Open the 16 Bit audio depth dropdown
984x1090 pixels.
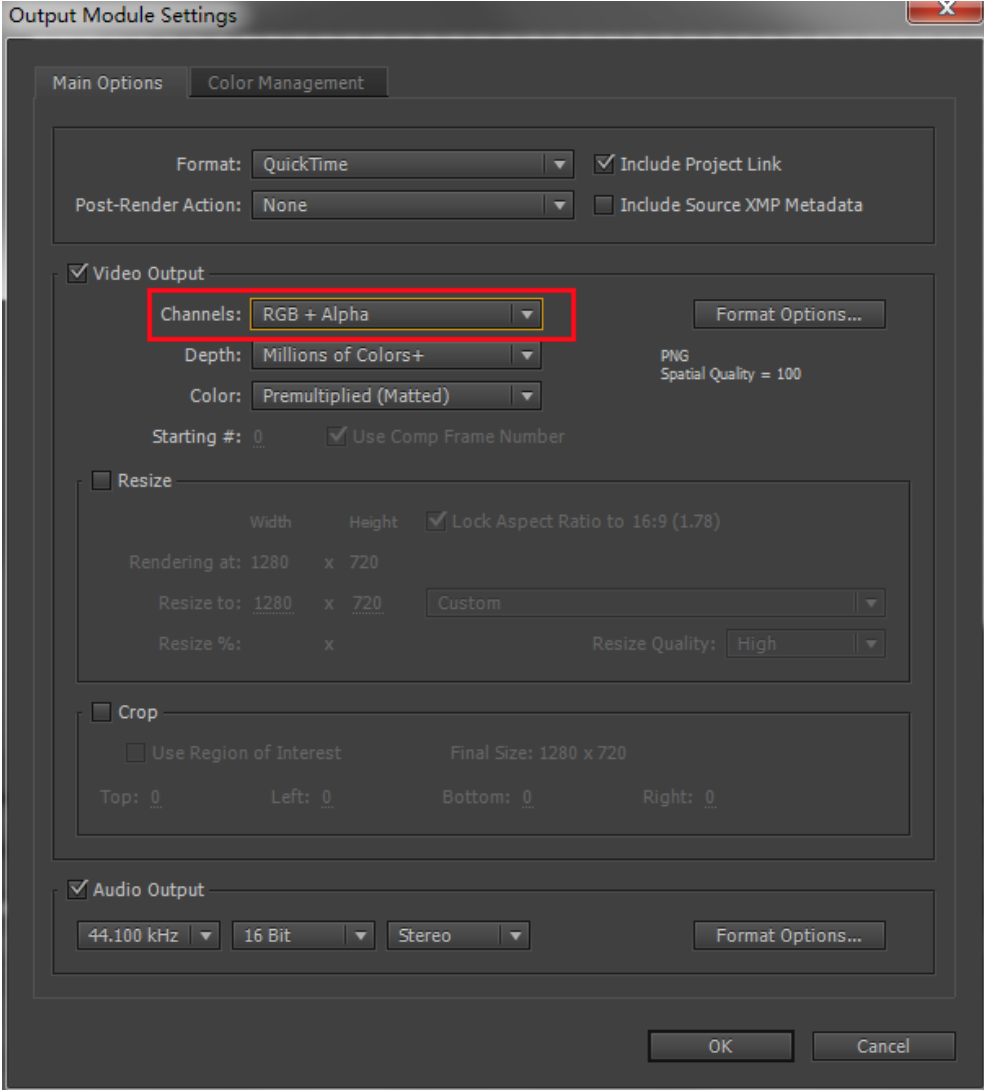(x=303, y=936)
